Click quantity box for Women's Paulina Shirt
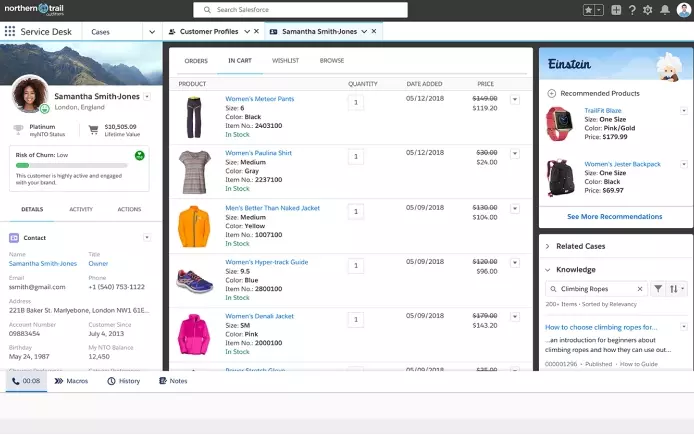 356,157
